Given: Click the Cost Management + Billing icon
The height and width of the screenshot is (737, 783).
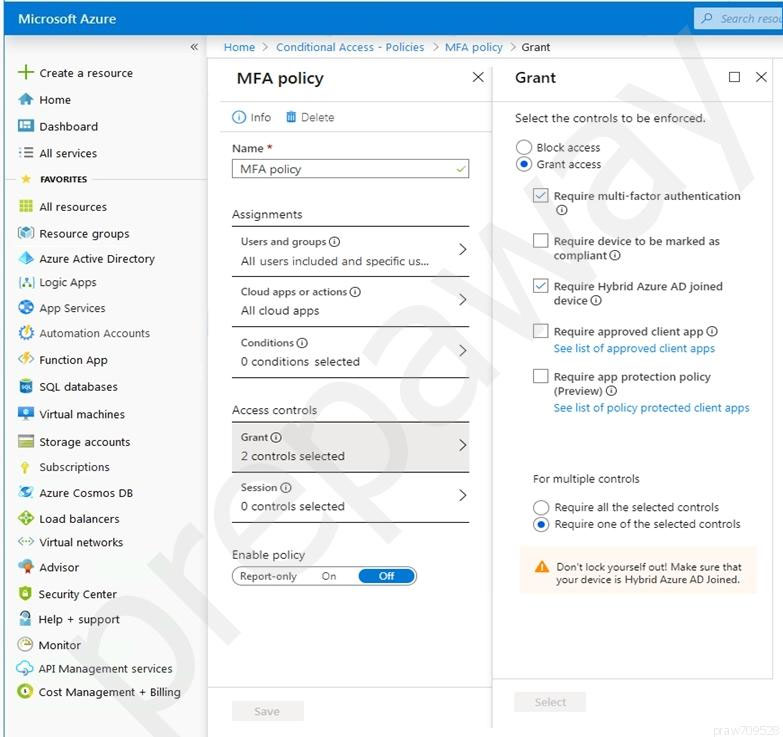Looking at the screenshot, I should point(24,691).
